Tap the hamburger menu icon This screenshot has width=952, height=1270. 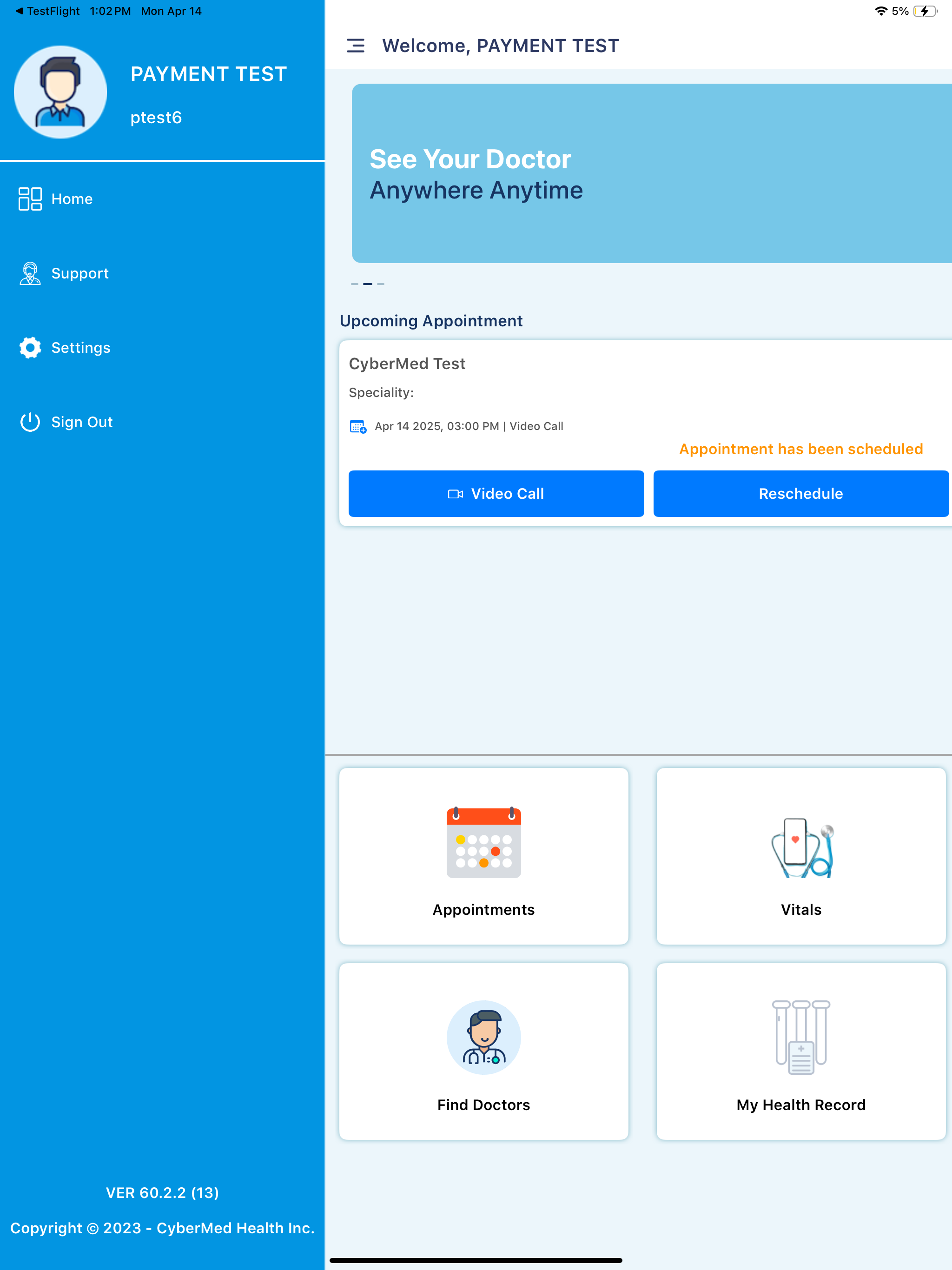[356, 46]
